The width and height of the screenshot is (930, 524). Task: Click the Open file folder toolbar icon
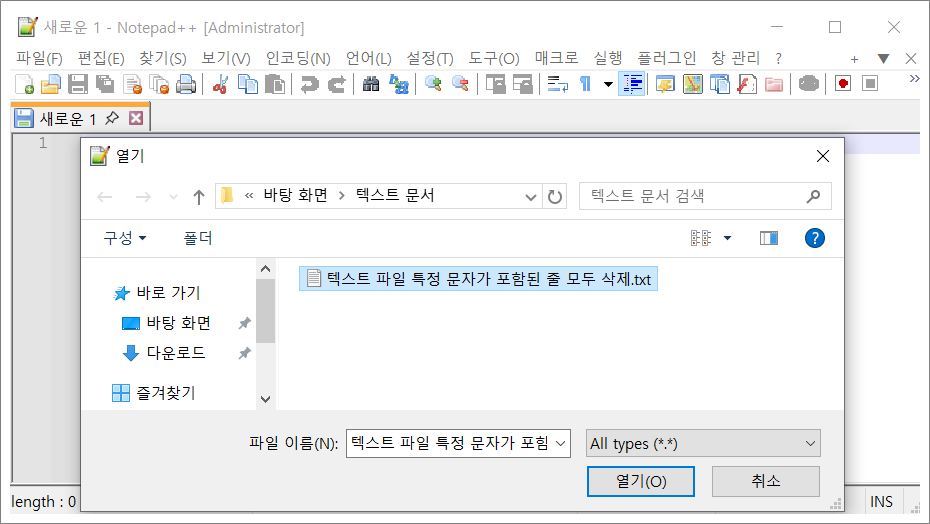[x=51, y=84]
